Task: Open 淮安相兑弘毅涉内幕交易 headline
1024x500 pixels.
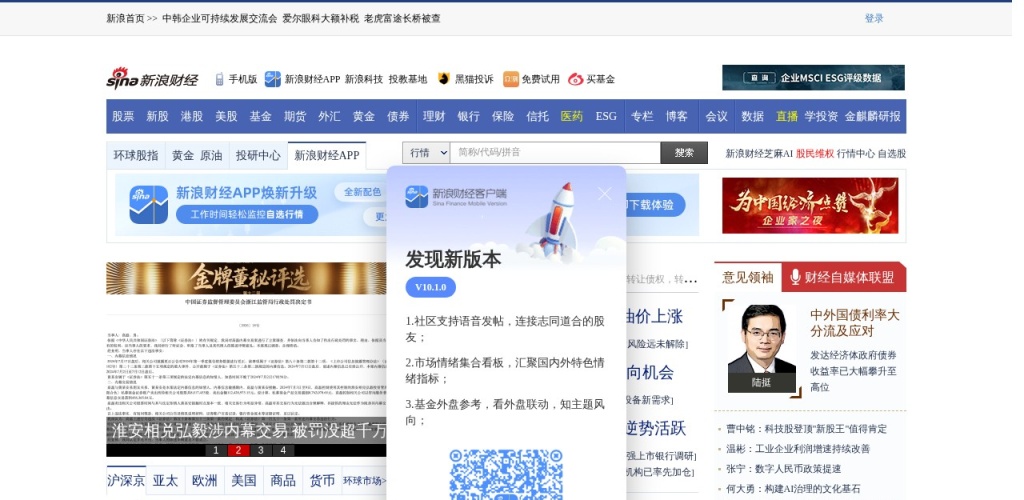Action: pos(247,431)
